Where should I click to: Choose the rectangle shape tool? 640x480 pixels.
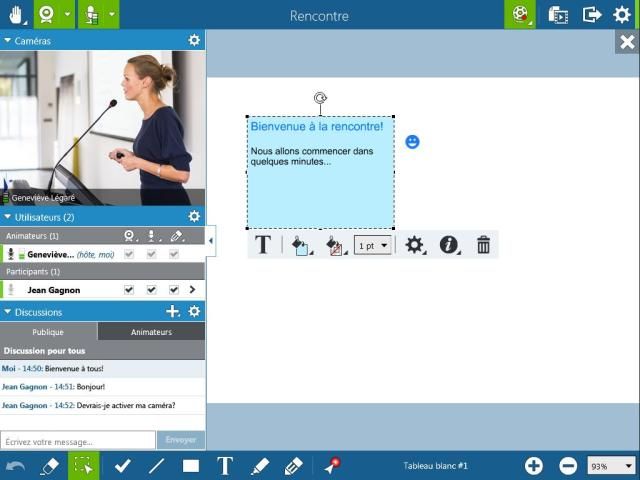[191, 466]
